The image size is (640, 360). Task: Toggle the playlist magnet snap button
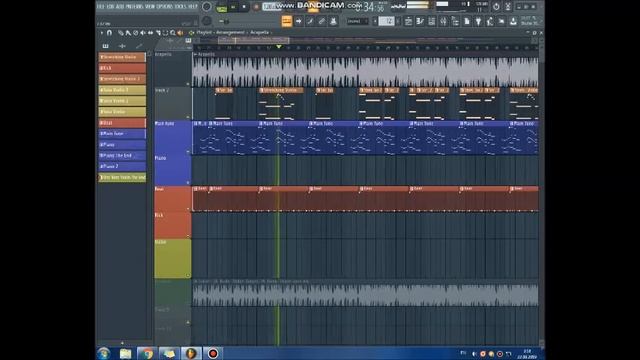109,33
